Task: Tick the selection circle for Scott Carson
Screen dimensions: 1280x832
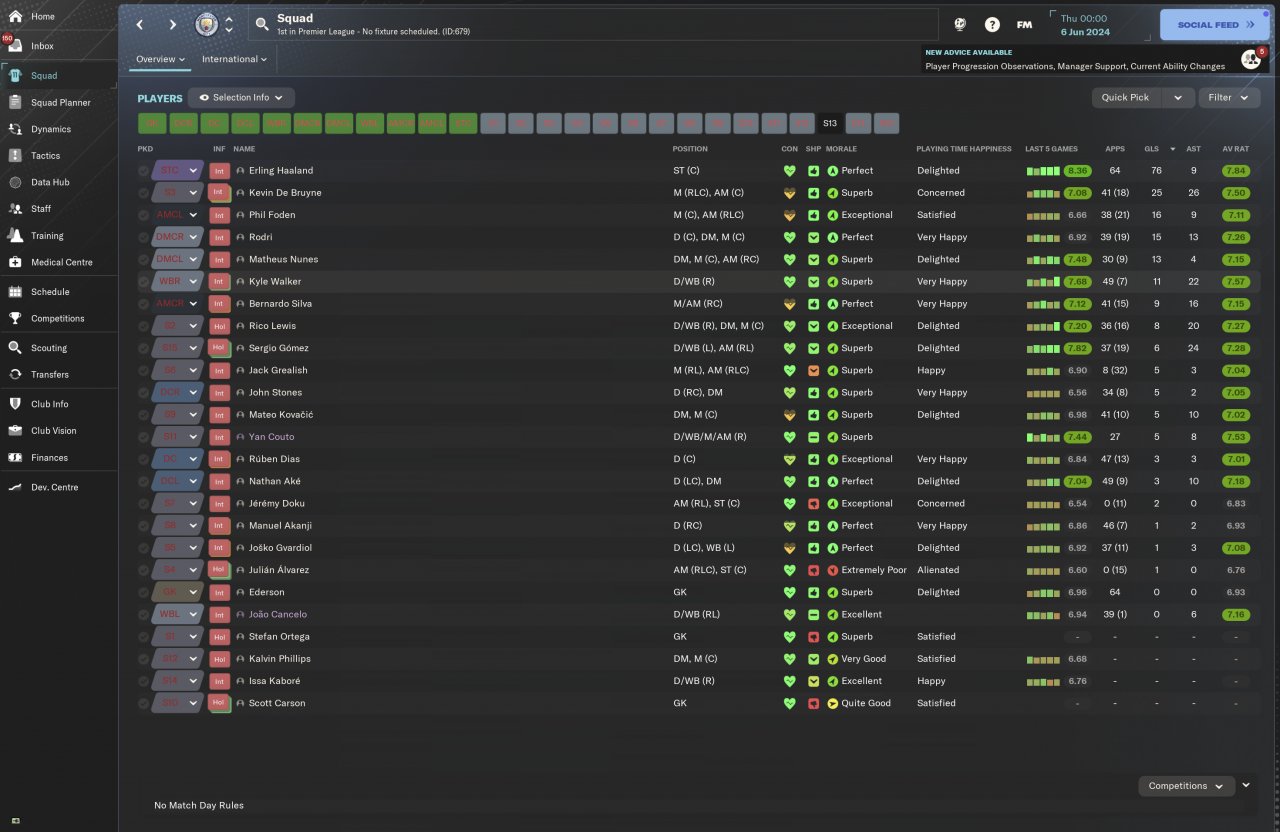Action: coord(144,703)
